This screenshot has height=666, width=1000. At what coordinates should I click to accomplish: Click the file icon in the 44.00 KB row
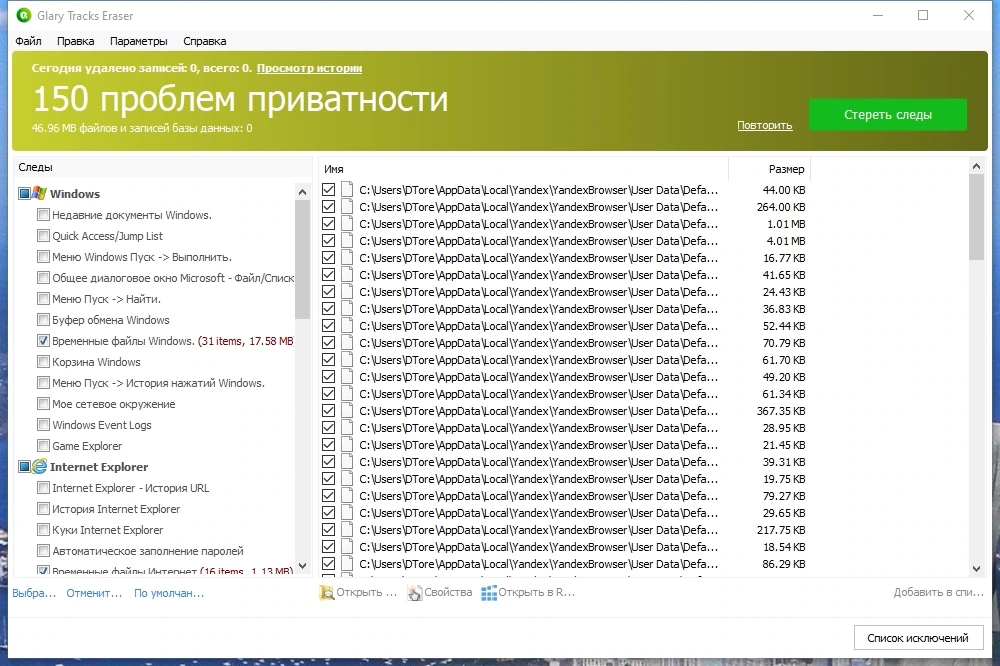pyautogui.click(x=347, y=189)
